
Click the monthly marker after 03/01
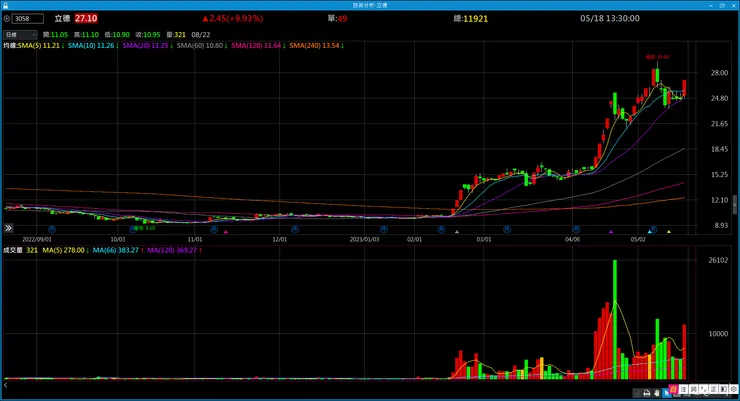(x=507, y=230)
